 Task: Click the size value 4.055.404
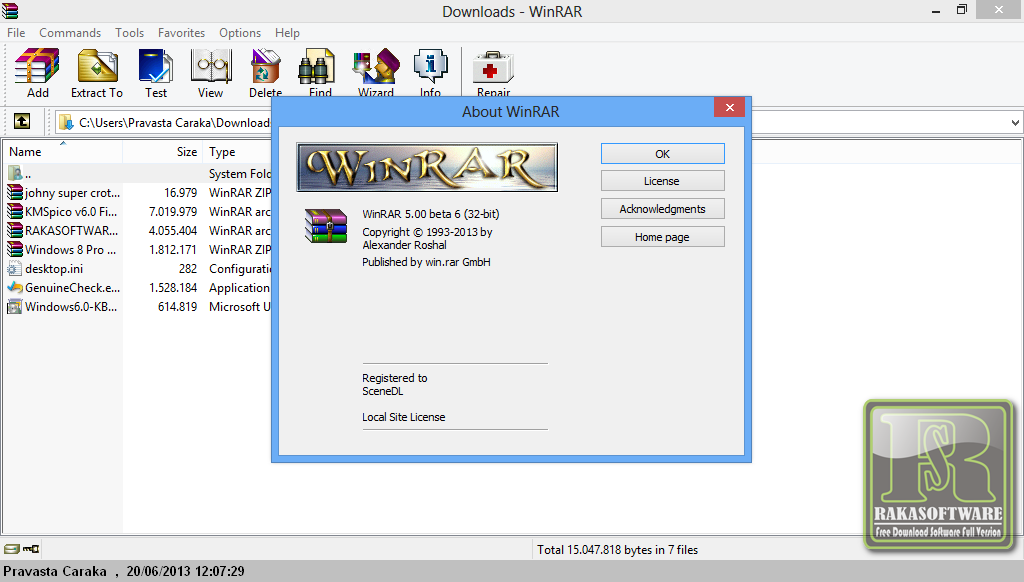(x=172, y=231)
